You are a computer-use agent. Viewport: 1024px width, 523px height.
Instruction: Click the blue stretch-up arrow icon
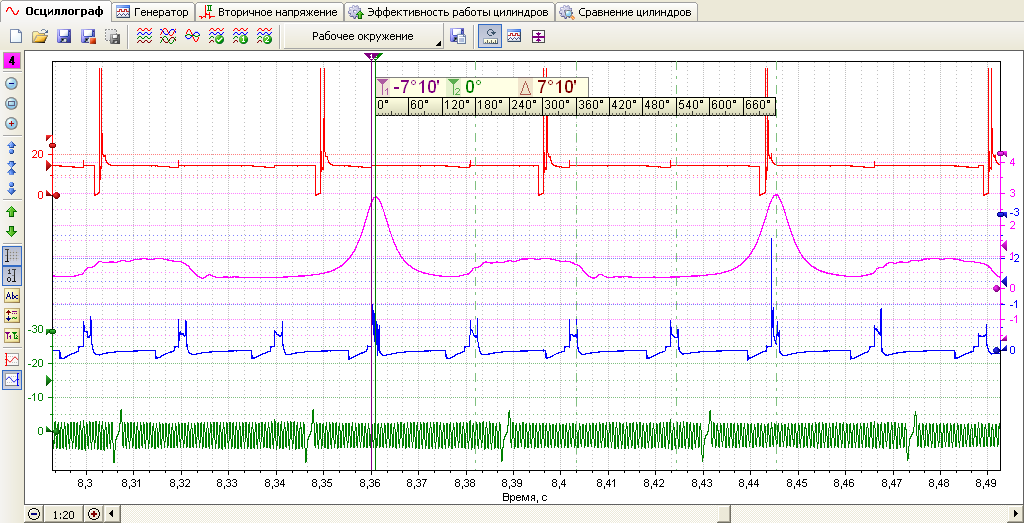12,148
